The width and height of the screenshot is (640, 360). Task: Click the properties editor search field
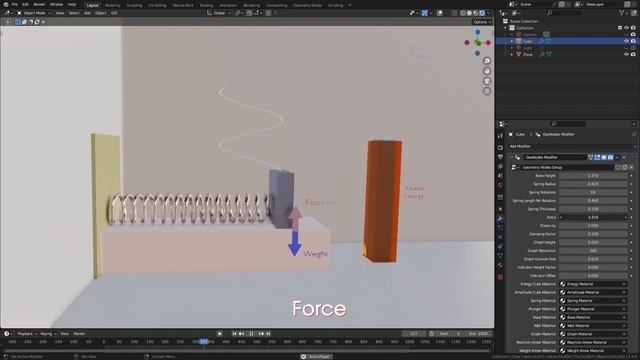568,124
